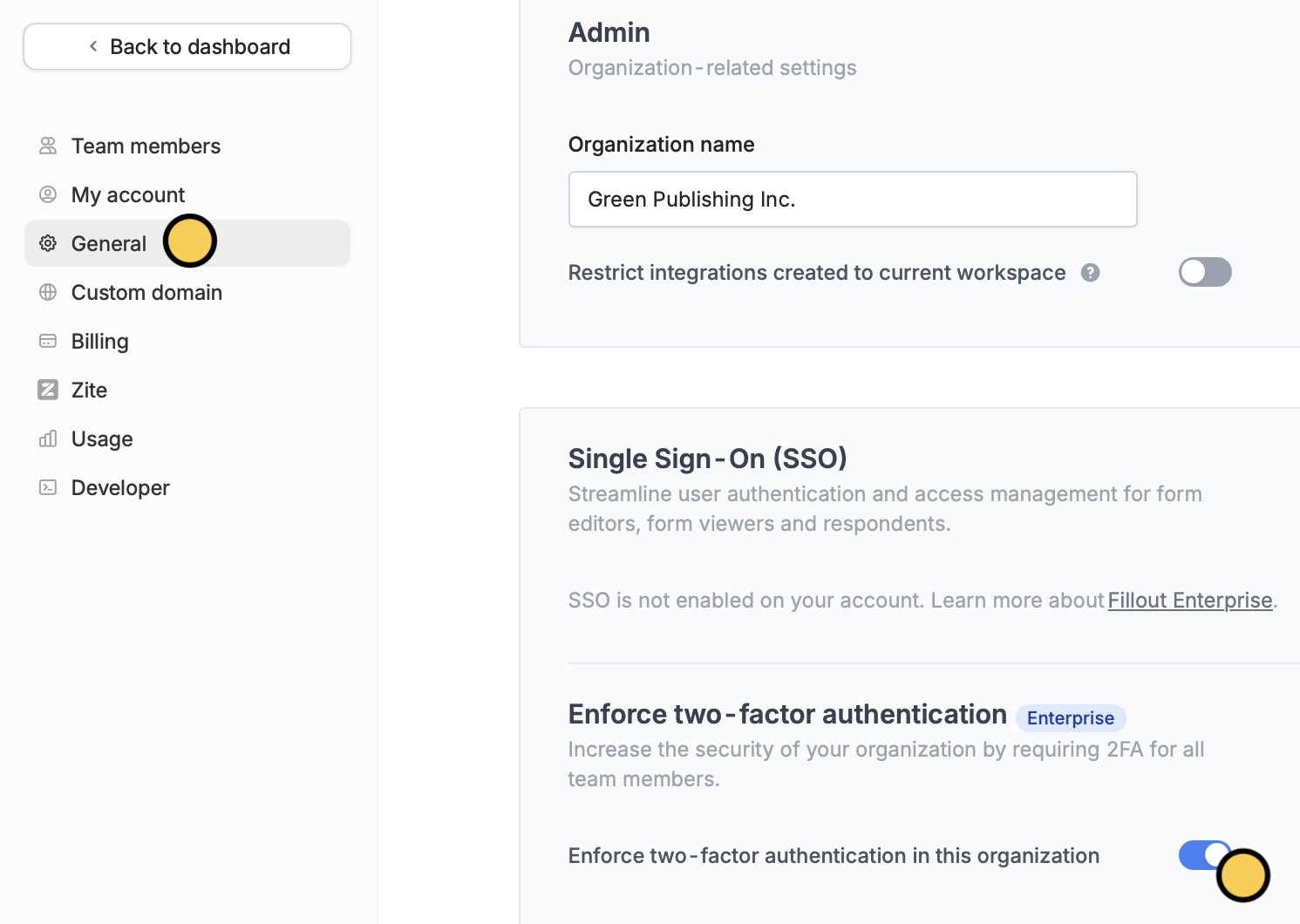Click the My account user icon
Image resolution: width=1300 pixels, height=924 pixels.
[x=48, y=194]
